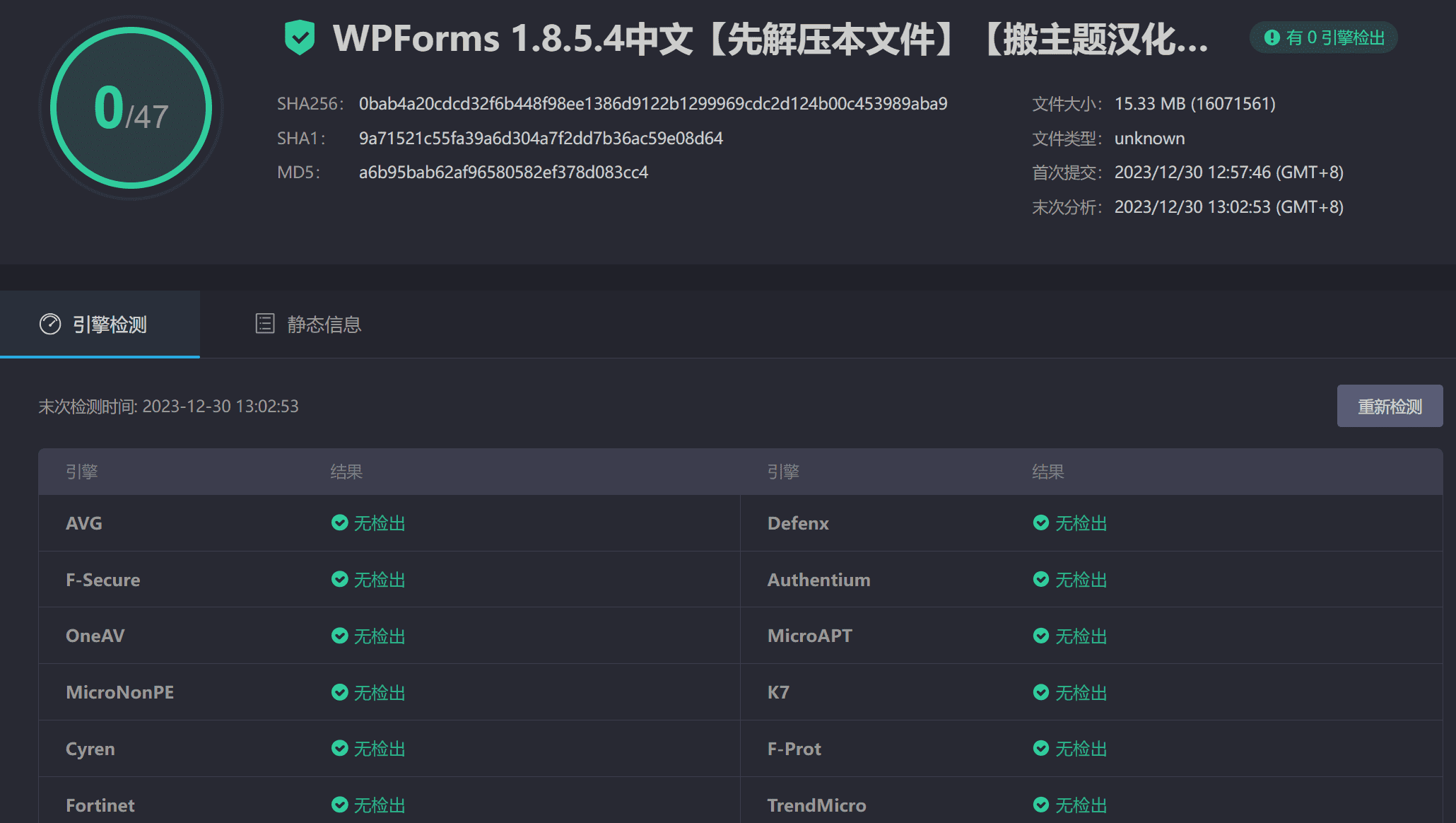Click the green check icon in F-Secure row

coord(340,579)
